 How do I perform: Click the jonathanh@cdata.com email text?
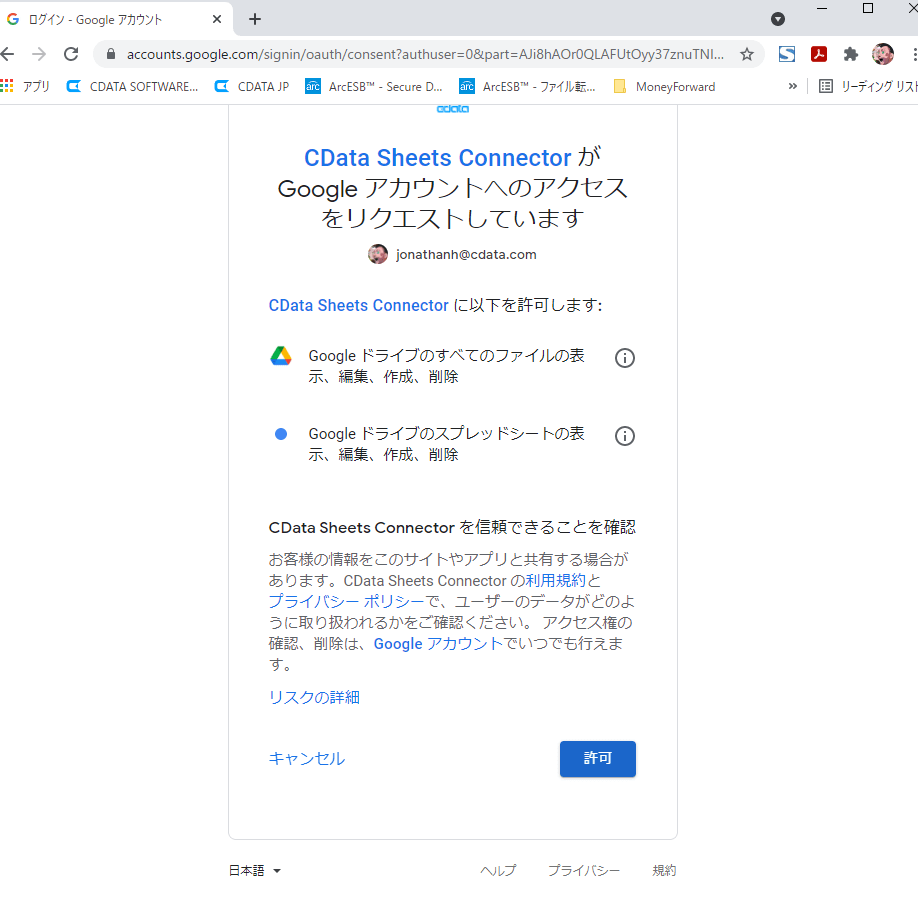(466, 255)
